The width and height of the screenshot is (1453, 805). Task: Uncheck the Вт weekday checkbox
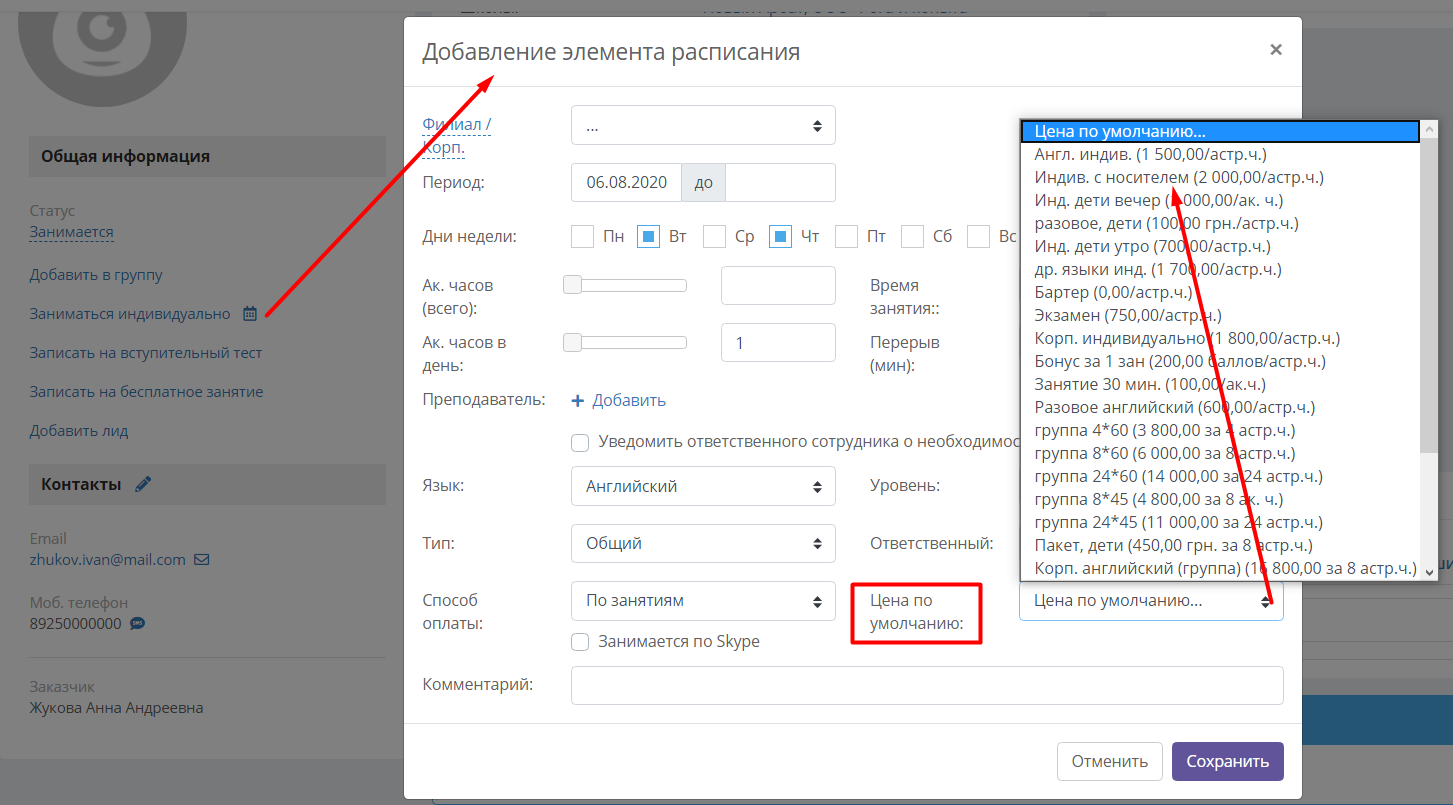648,237
